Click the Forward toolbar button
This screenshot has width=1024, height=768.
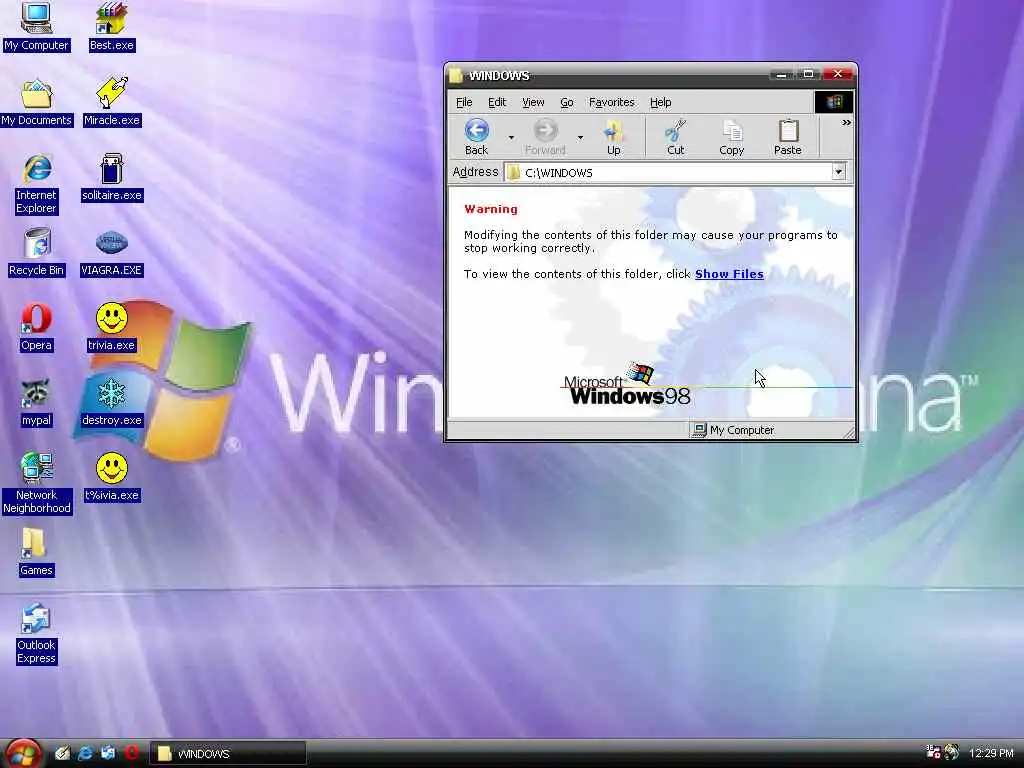(545, 137)
